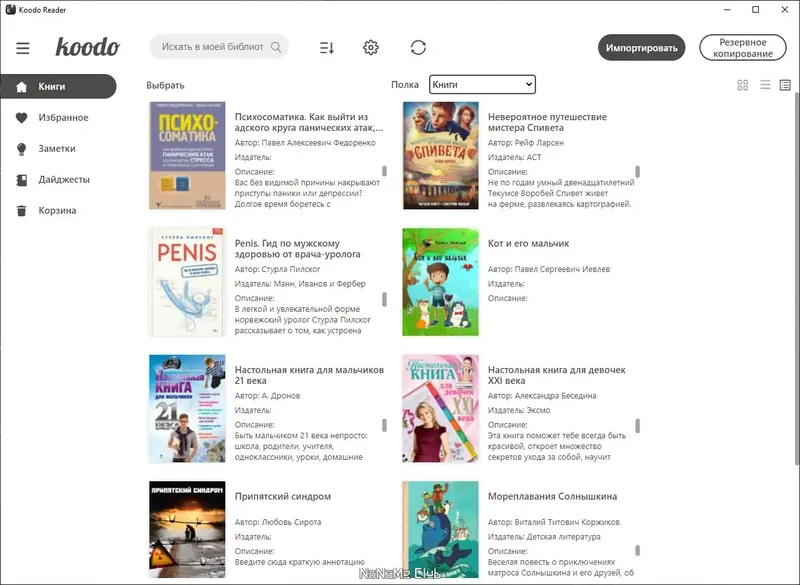The width and height of the screenshot is (800, 585).
Task: Click title Кот и его мальчик
Action: [529, 243]
